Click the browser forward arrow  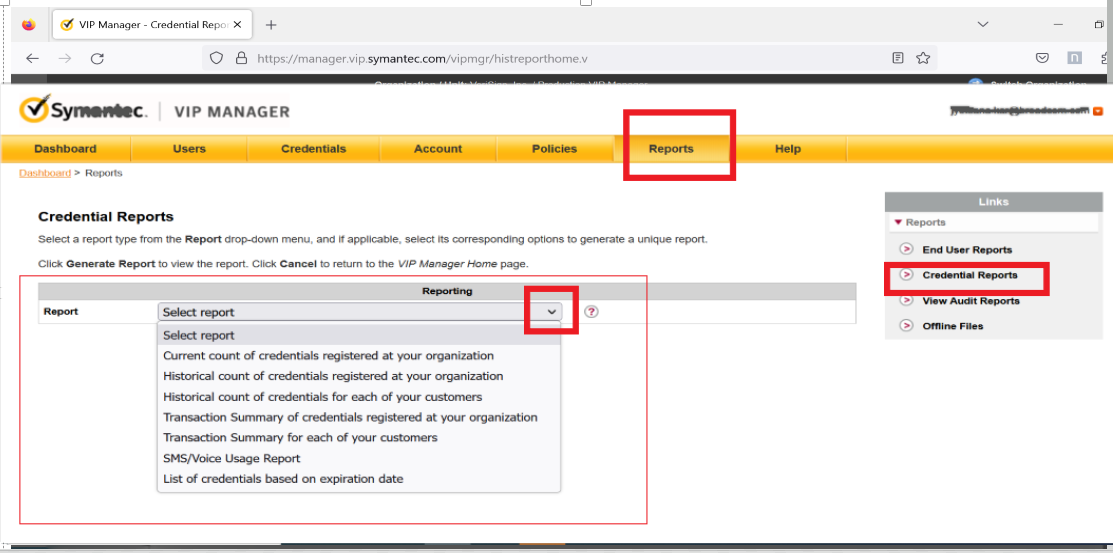coord(65,58)
